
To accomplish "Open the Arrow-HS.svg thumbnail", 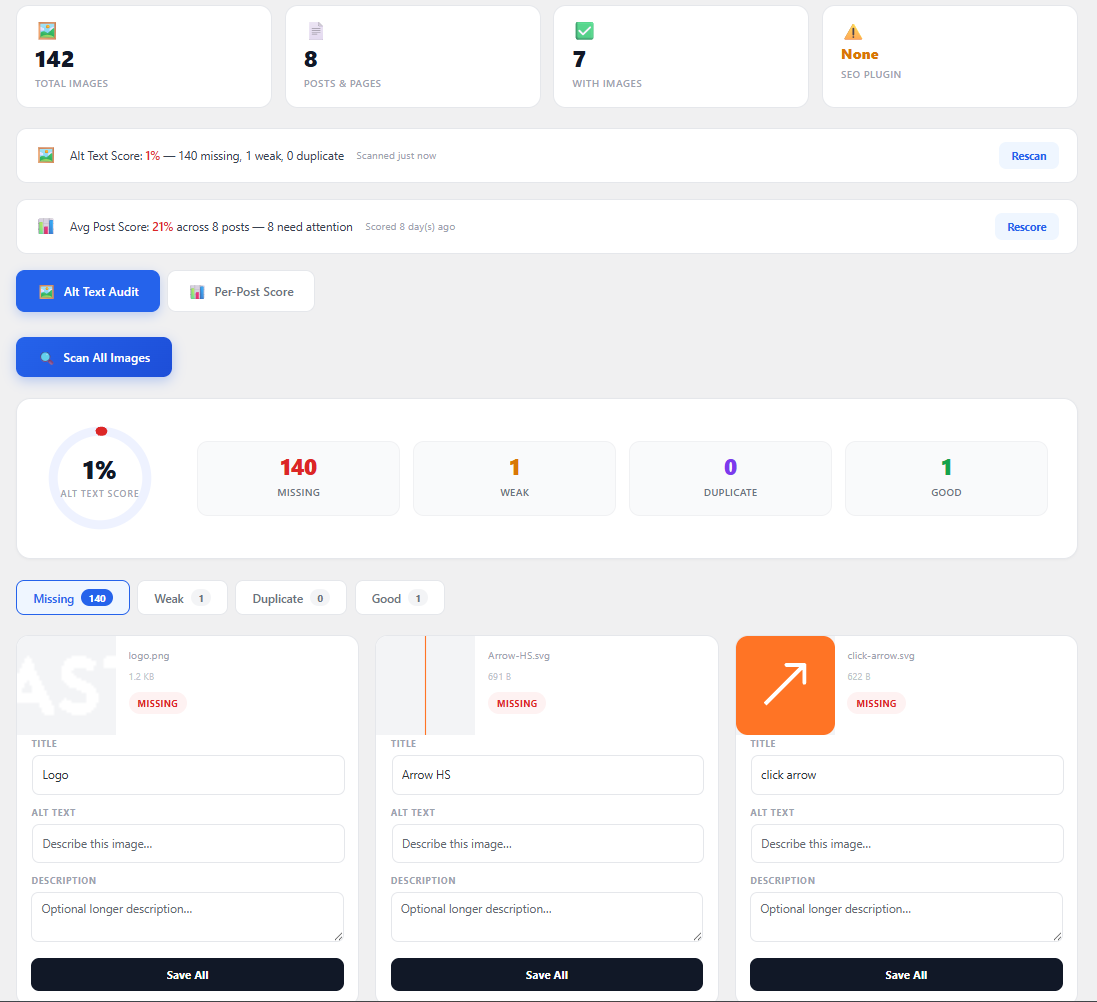I will click(x=425, y=686).
